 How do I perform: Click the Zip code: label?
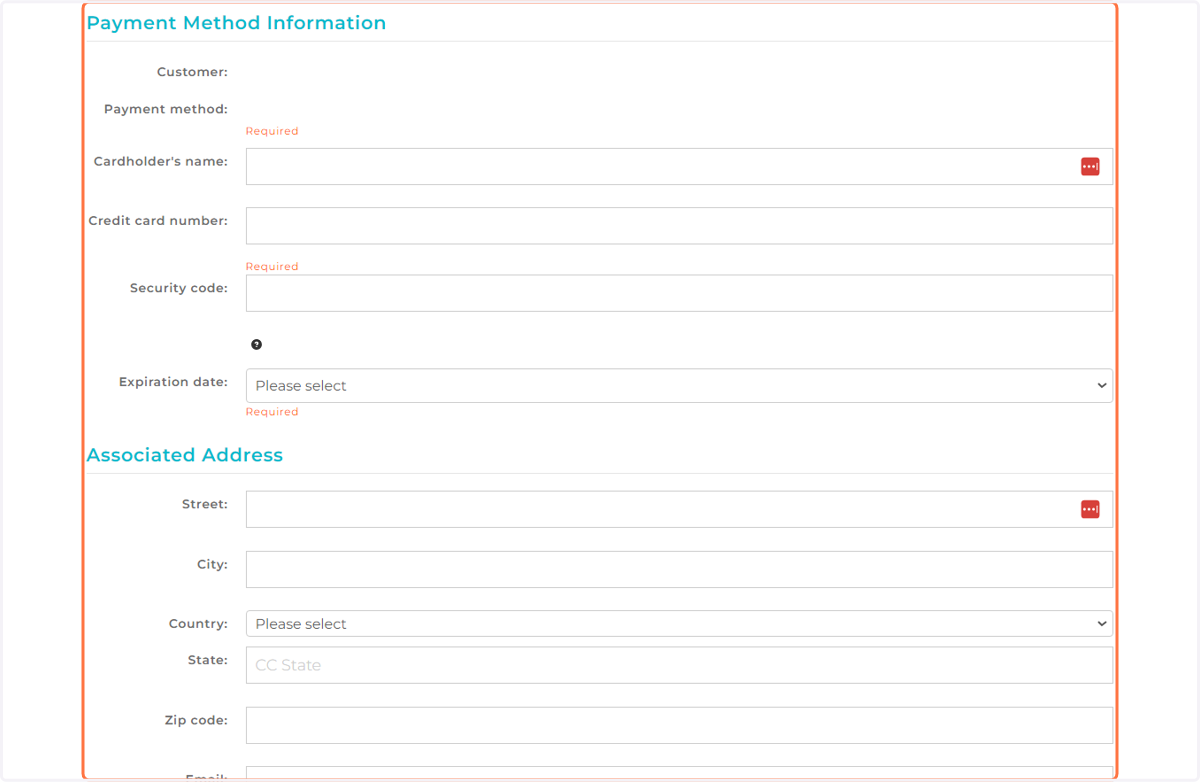tap(196, 720)
